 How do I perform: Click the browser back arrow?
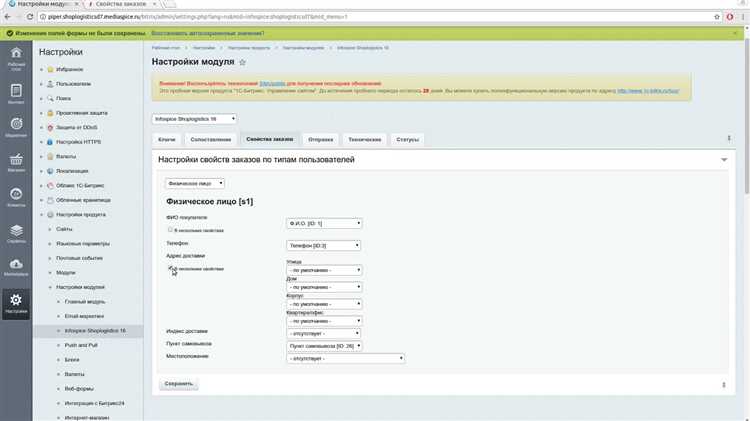pos(7,17)
